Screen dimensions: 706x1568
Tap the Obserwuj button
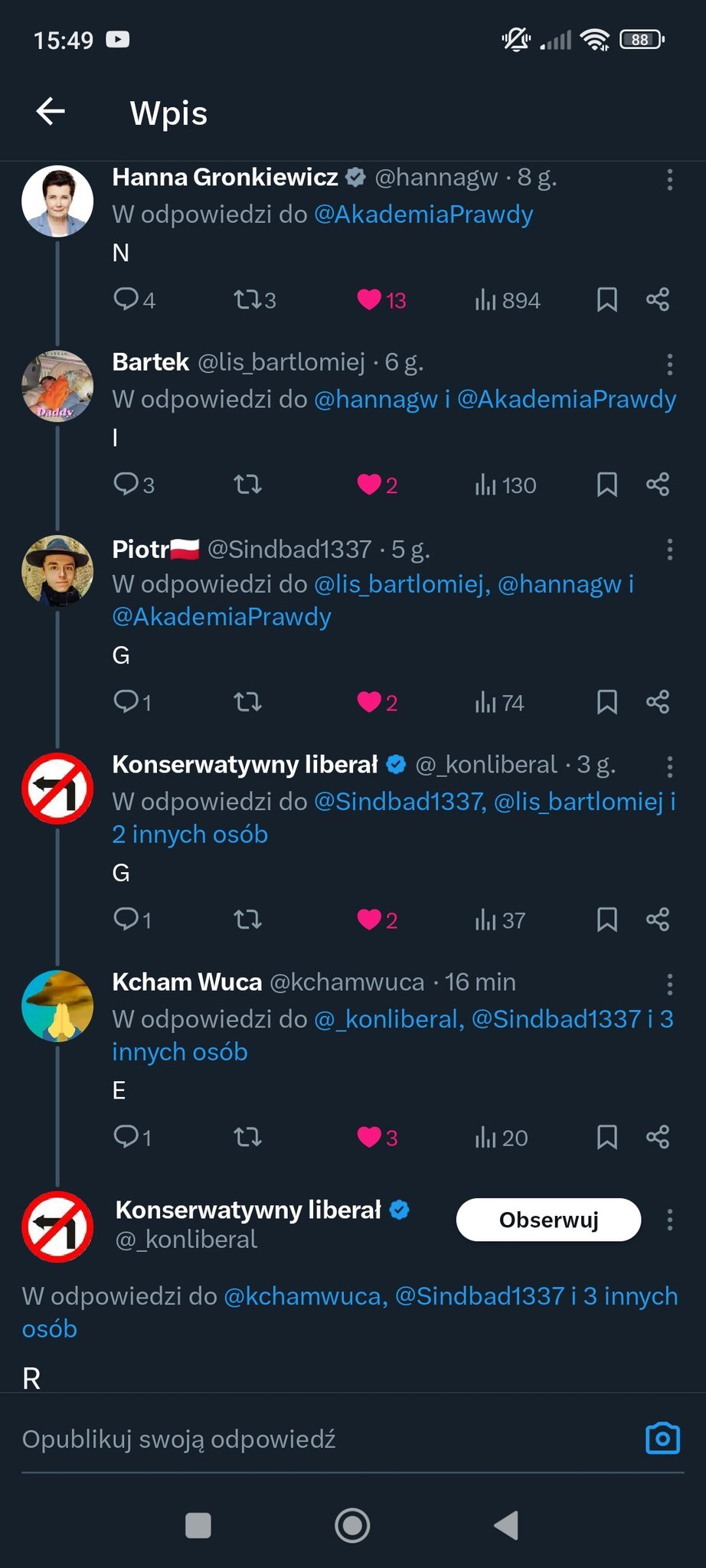coord(548,1220)
